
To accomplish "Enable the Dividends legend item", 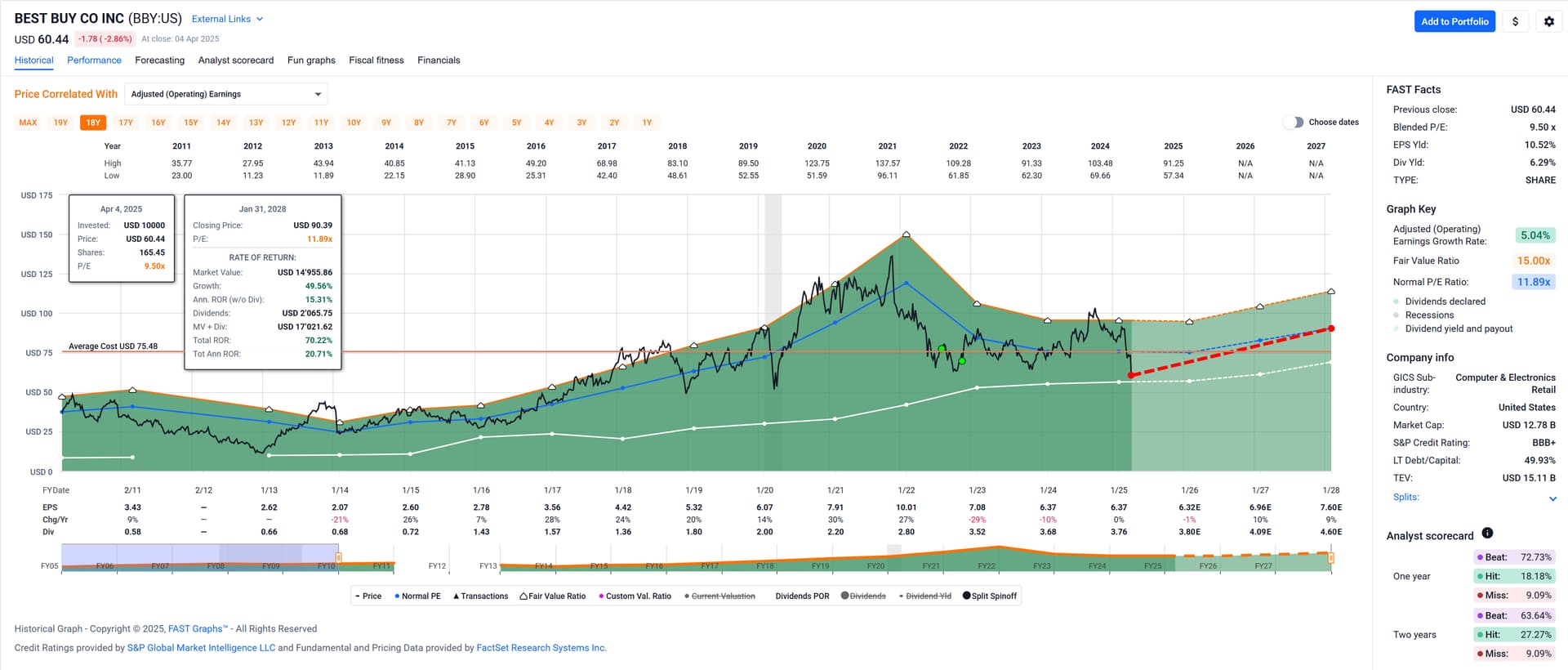I will pos(863,596).
